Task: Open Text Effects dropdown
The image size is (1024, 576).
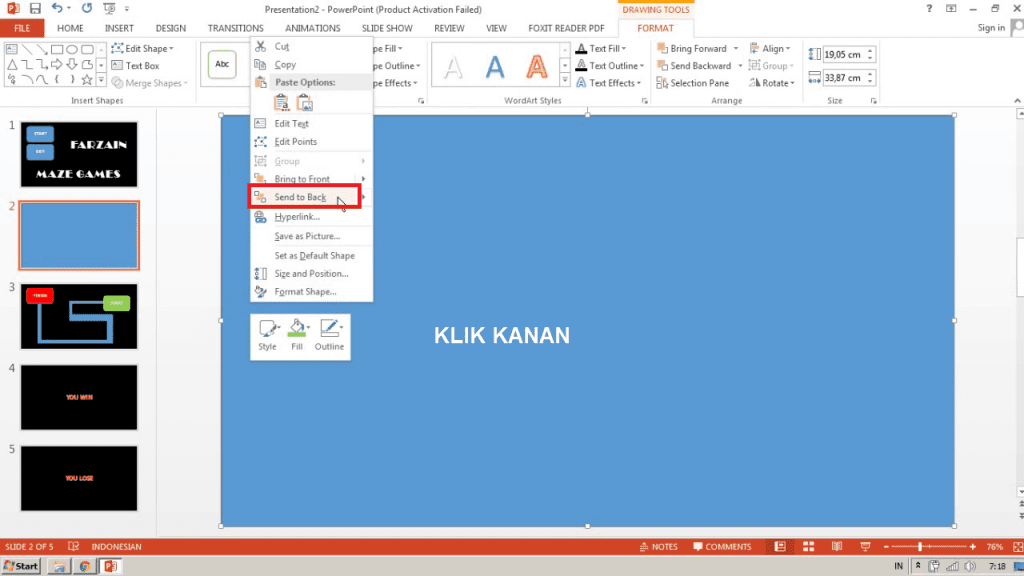Action: coord(608,83)
